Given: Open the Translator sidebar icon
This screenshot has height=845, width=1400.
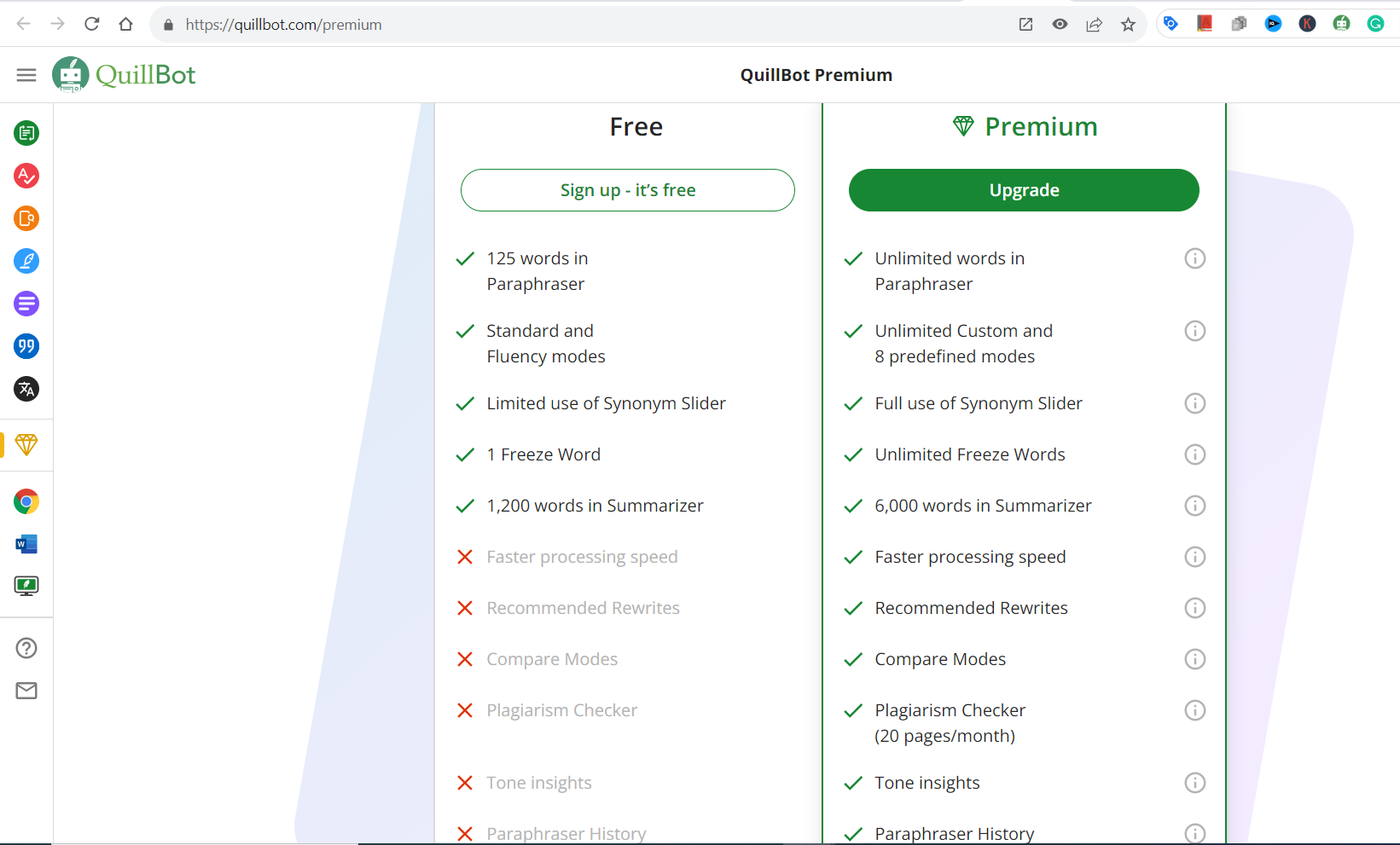Looking at the screenshot, I should click(26, 389).
